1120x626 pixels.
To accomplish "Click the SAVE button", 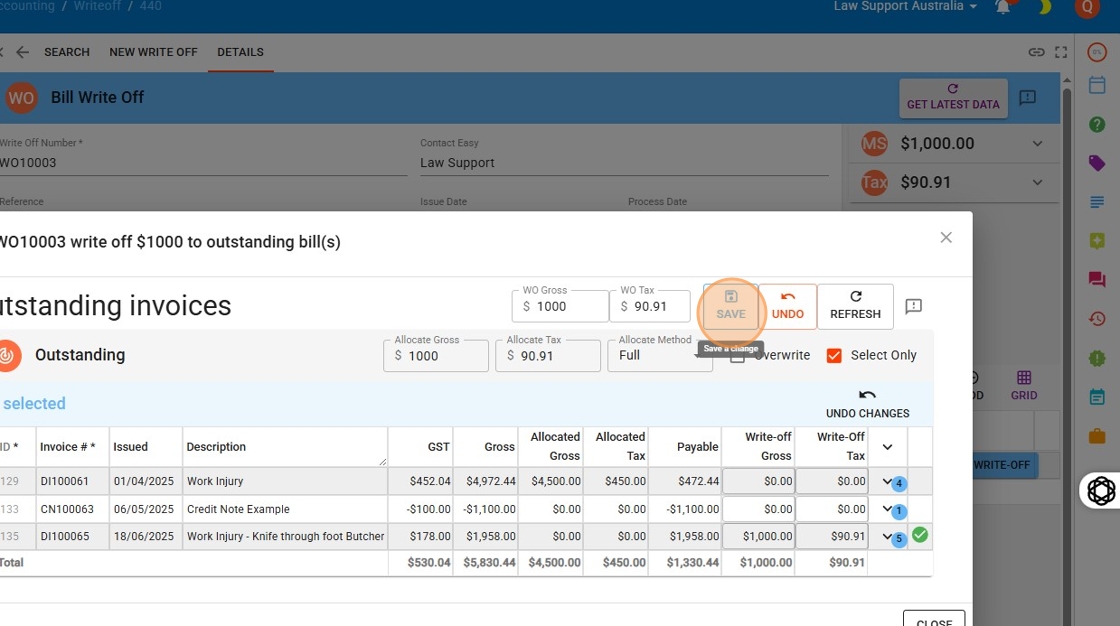I will click(x=731, y=306).
